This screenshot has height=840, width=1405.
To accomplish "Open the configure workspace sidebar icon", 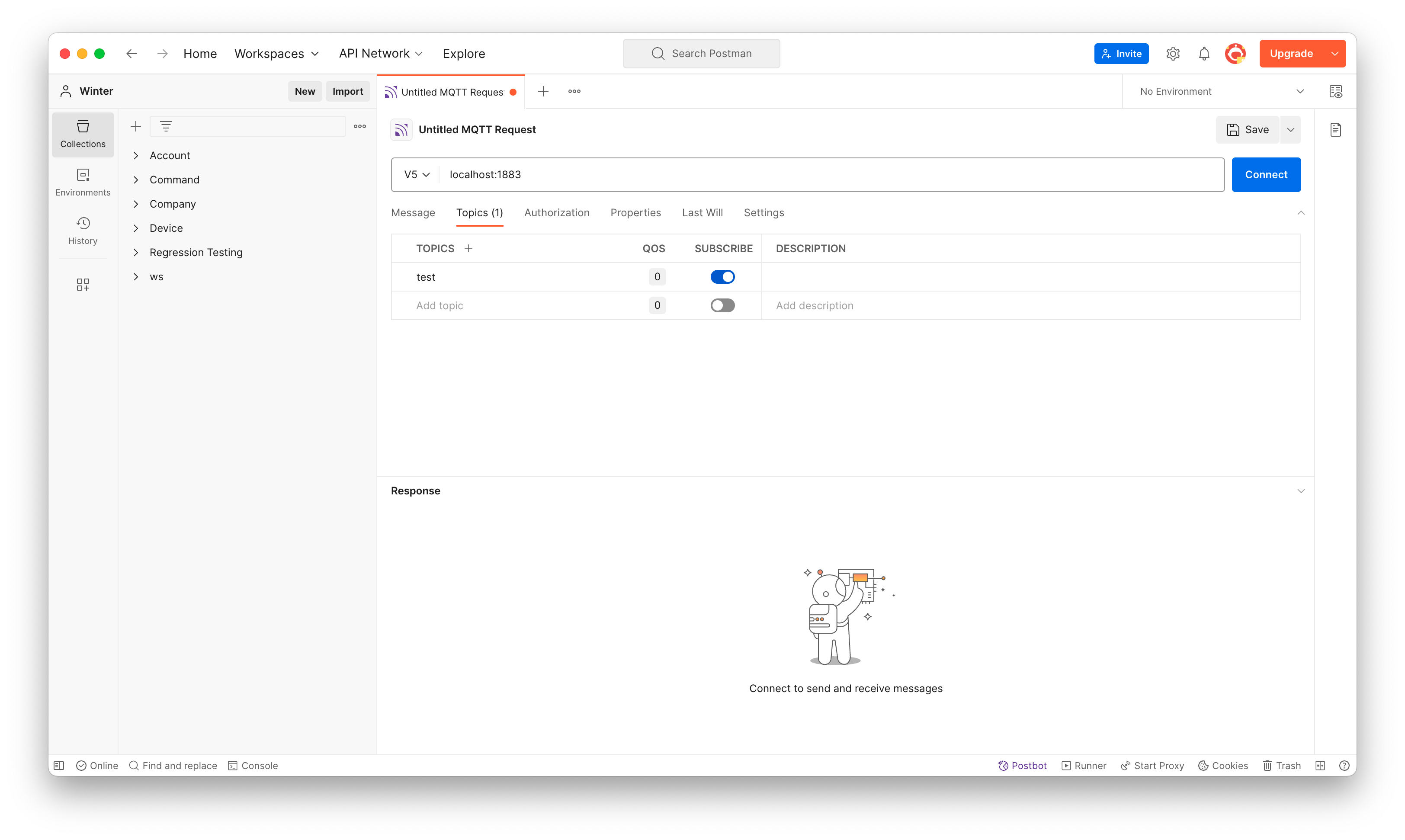I will 83,284.
